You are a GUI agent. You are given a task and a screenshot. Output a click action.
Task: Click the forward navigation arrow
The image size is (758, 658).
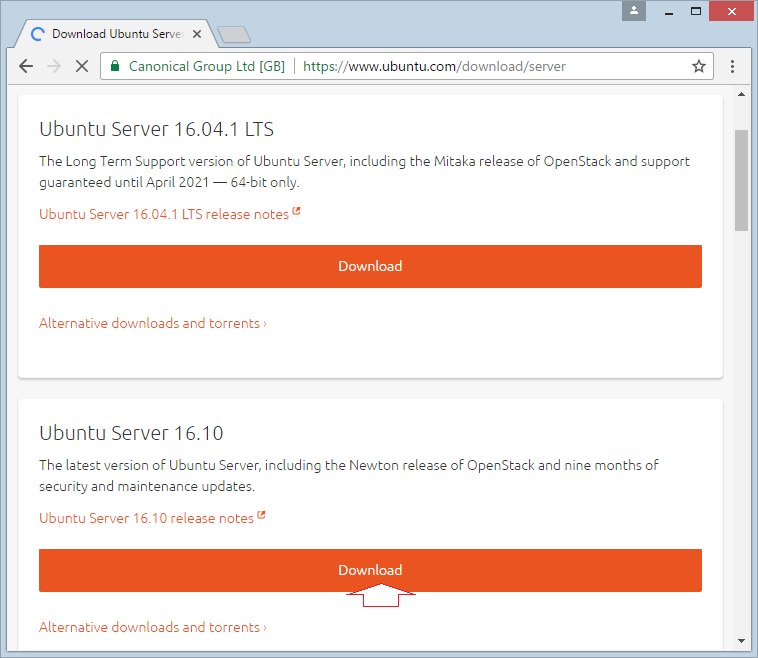click(54, 66)
